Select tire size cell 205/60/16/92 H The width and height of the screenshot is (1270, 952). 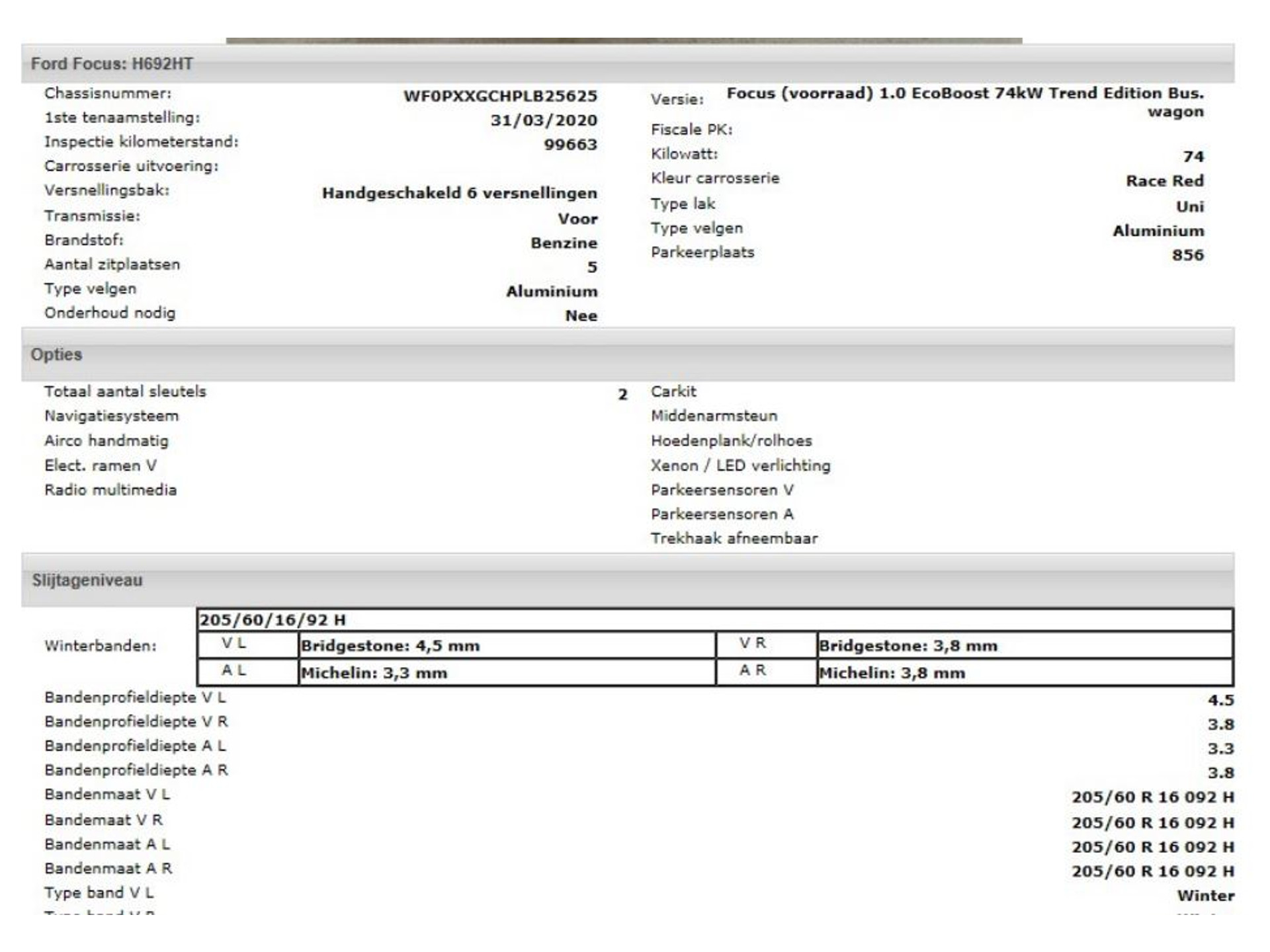715,620
